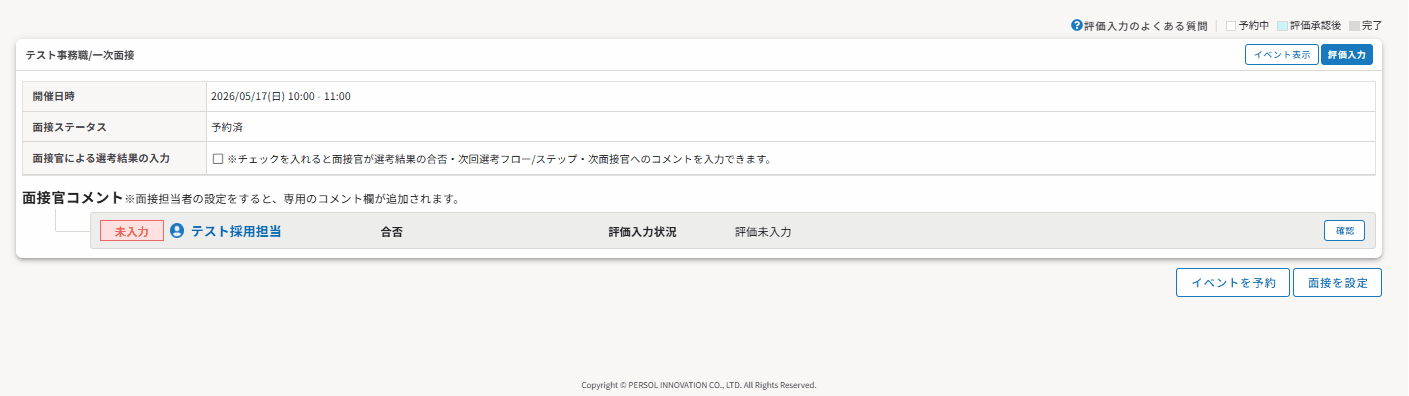The image size is (1409, 396).
Task: Open the 評価入力のよくある質問 link
Action: [1145, 25]
